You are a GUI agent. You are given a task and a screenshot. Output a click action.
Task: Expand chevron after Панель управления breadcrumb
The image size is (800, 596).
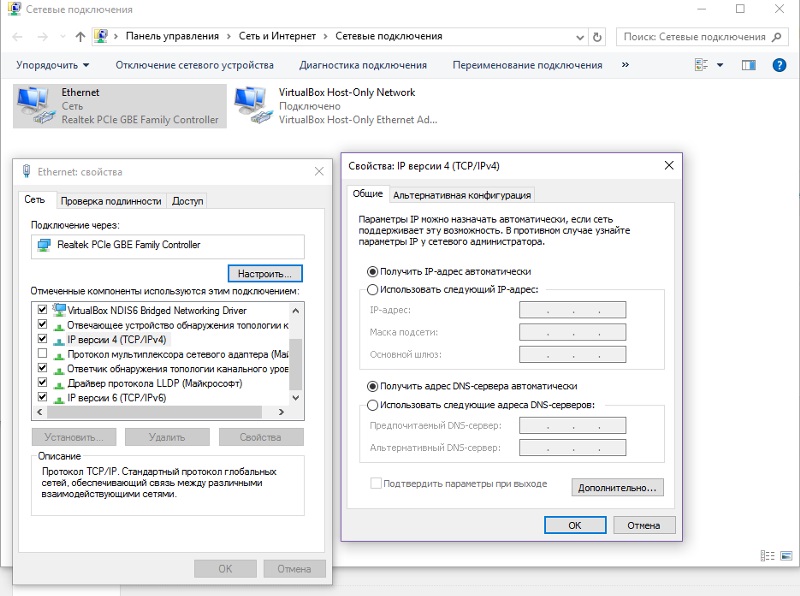point(228,36)
